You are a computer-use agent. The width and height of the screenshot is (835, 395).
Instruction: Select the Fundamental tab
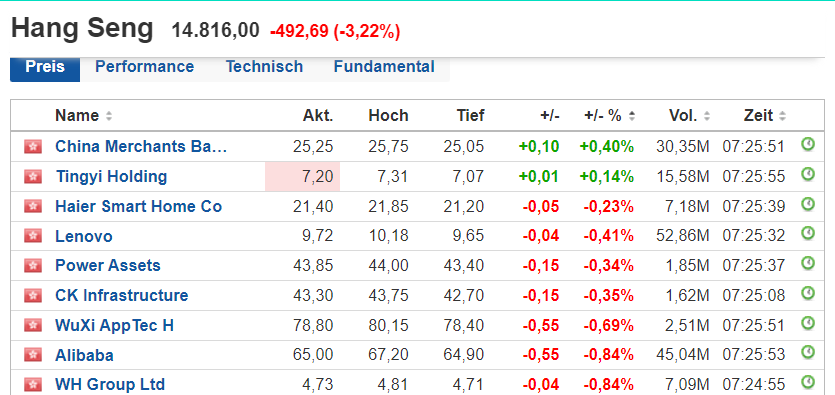click(x=384, y=67)
